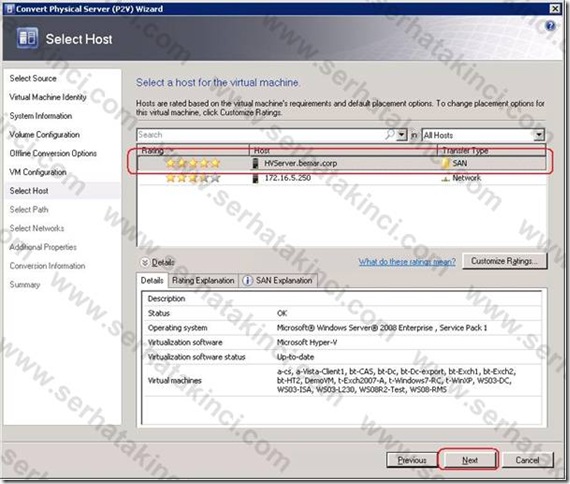Click the HVServer.bemar.corp server icon
The image size is (570, 484).
[256, 163]
